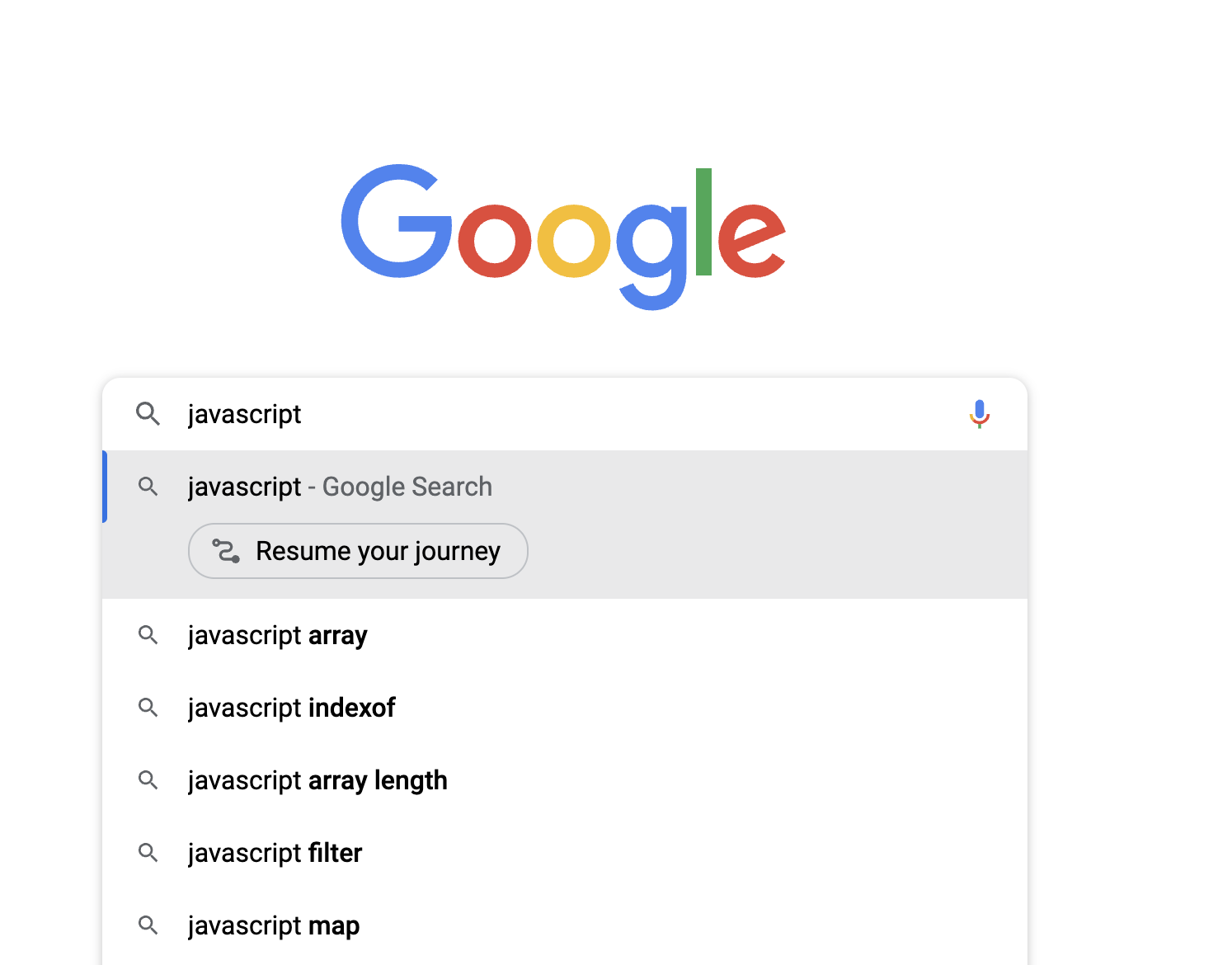Select the 'javascript array' suggestion
The image size is (1232, 965).
pos(278,635)
